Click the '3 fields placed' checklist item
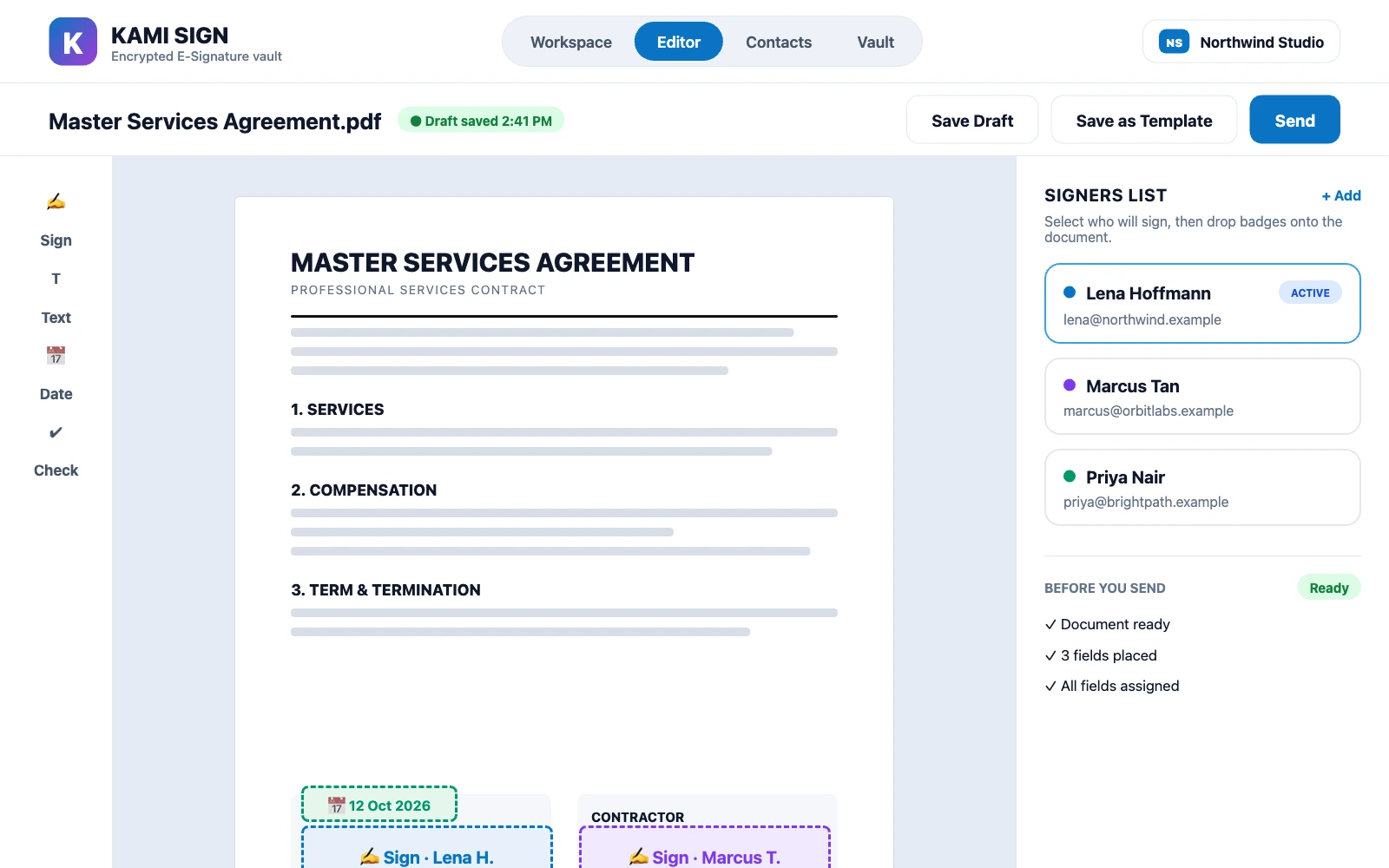This screenshot has height=868, width=1389. click(1101, 655)
